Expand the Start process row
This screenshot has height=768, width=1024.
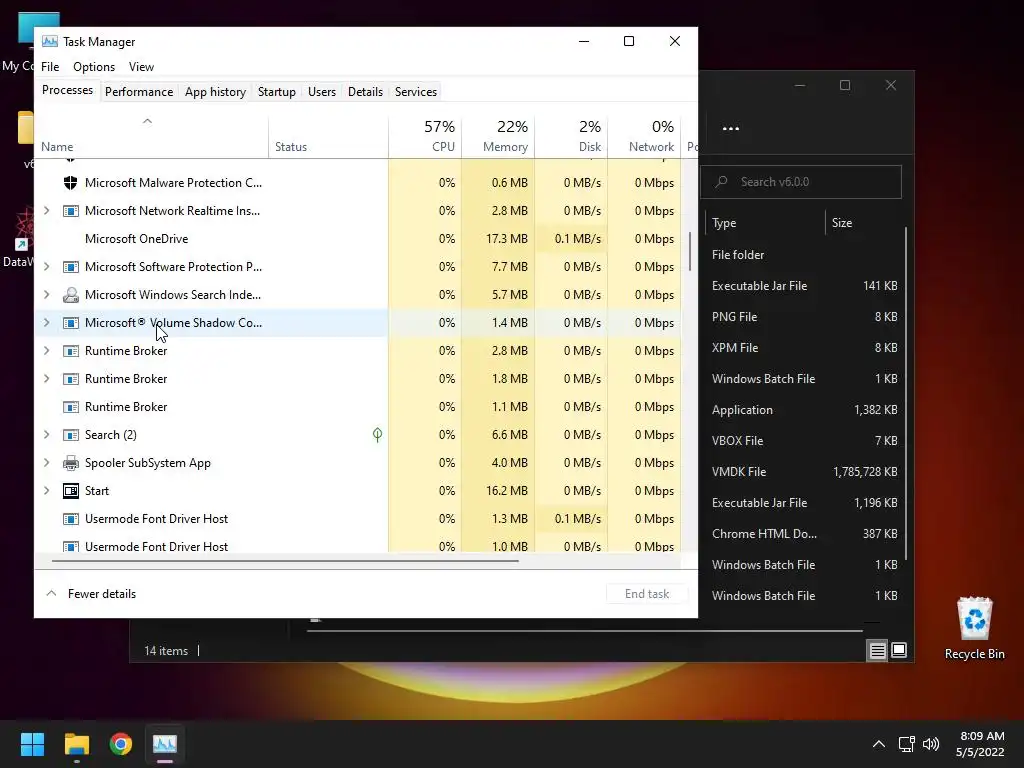(x=46, y=491)
